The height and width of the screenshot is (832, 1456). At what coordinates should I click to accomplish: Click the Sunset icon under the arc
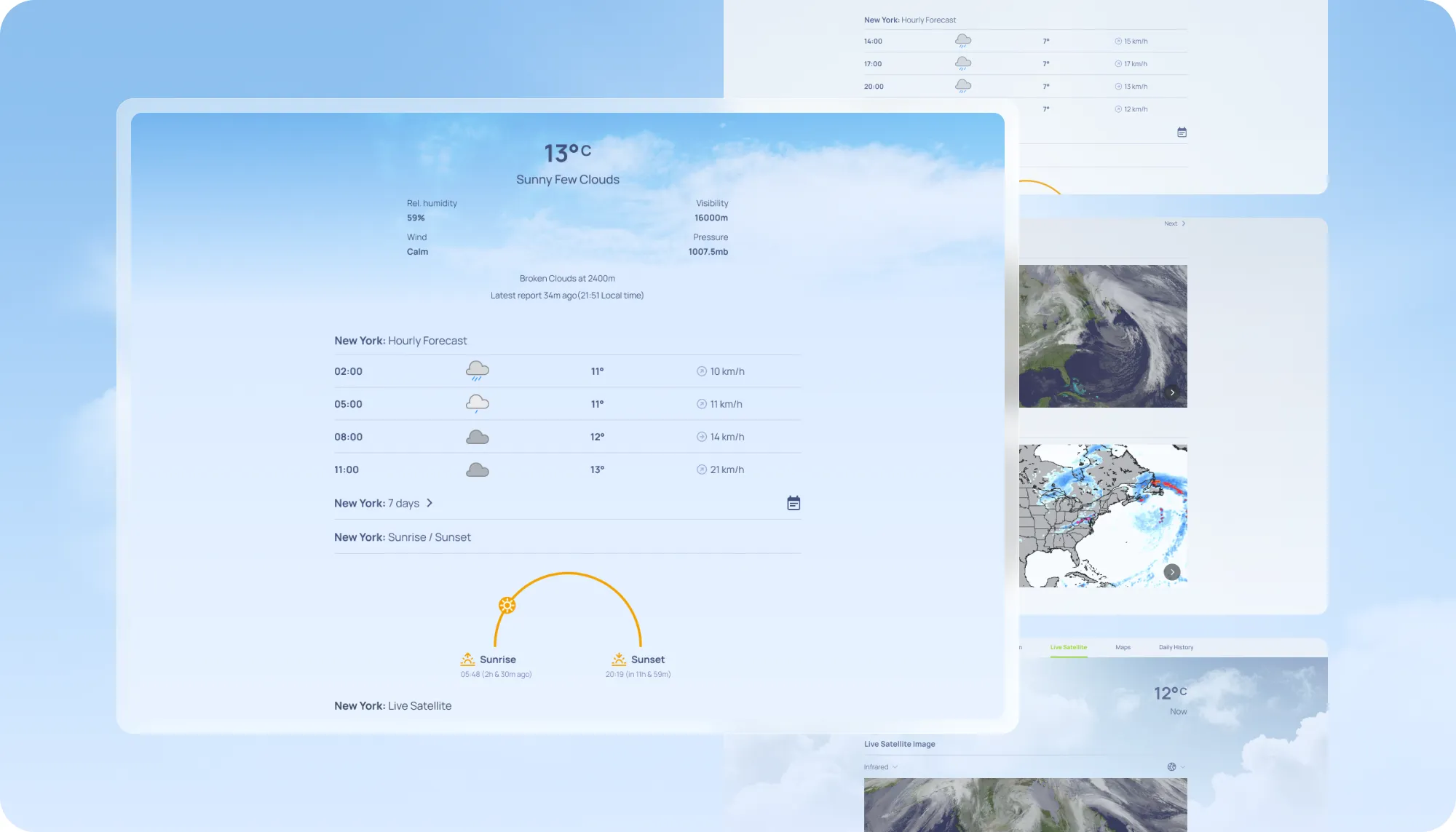619,659
